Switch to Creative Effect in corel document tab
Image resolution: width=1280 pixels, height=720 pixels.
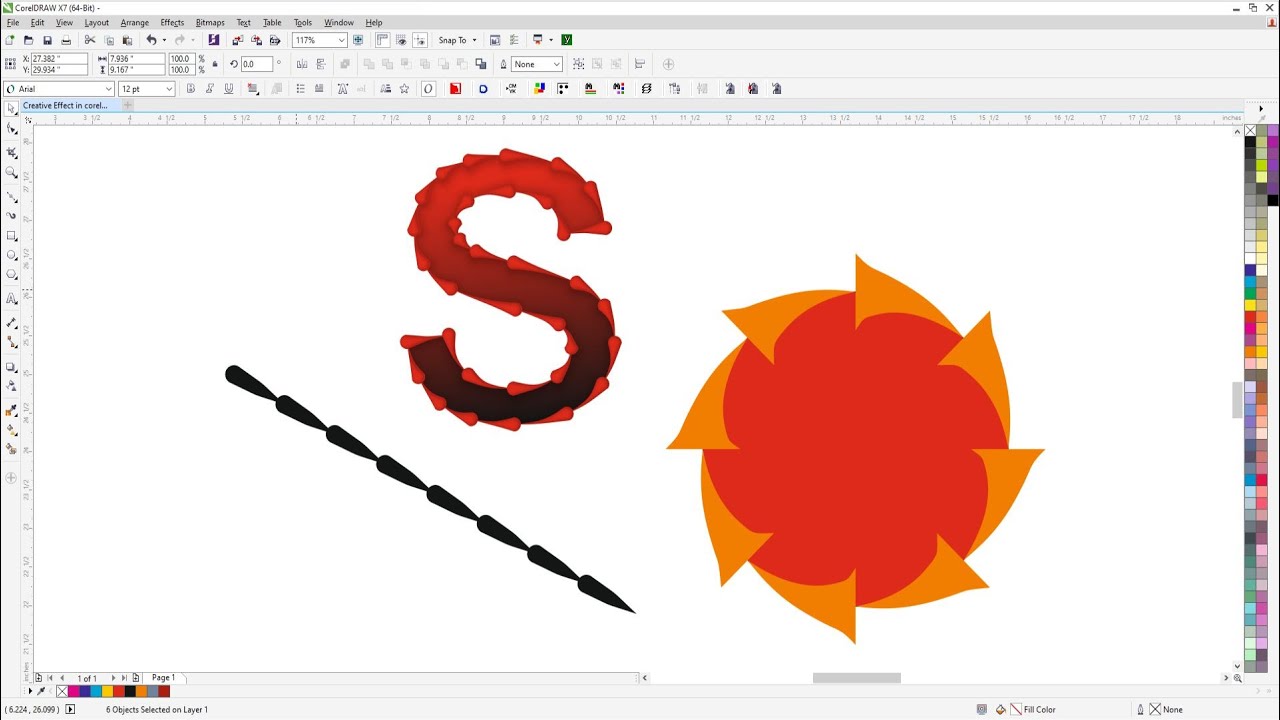65,105
